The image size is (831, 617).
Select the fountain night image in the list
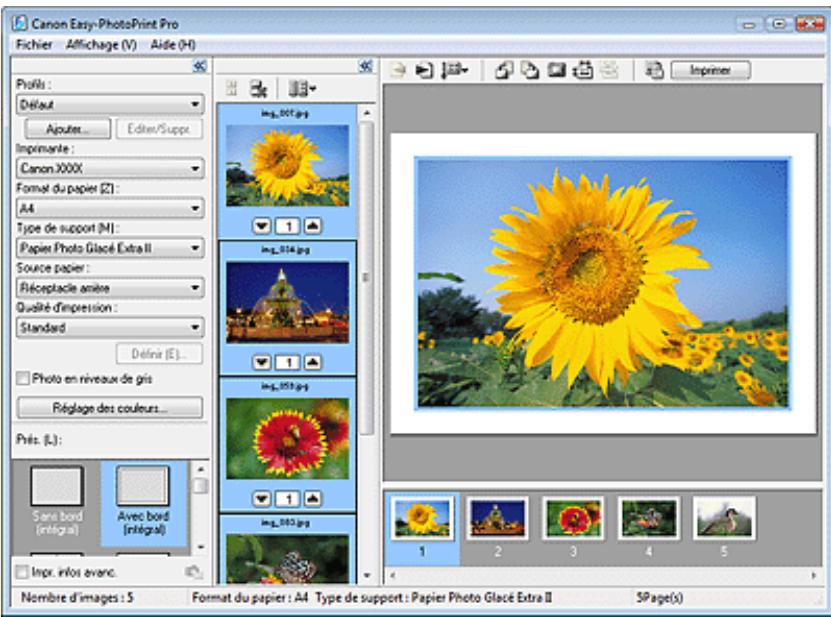point(287,302)
